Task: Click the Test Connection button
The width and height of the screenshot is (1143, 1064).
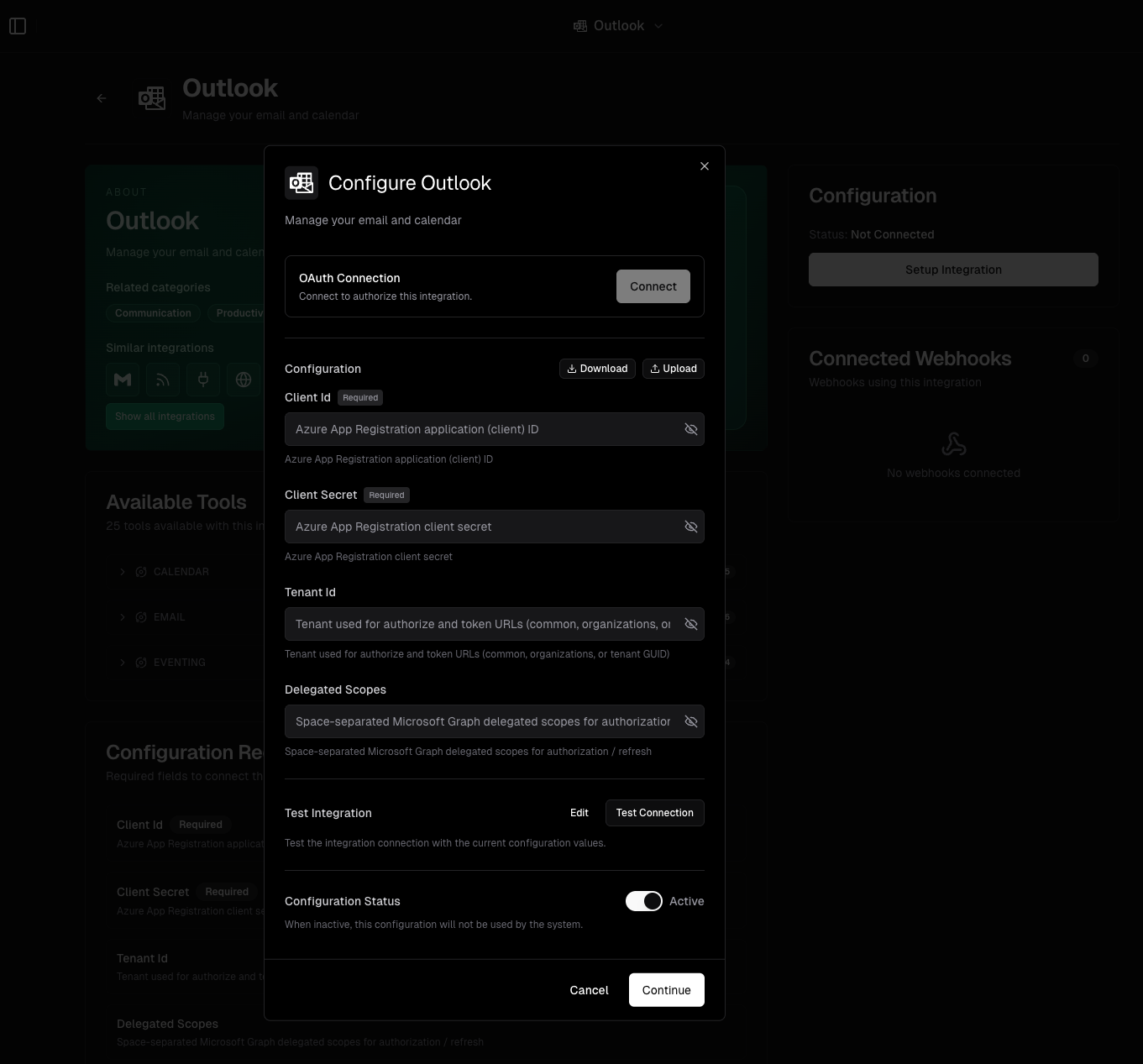Action: pos(655,813)
